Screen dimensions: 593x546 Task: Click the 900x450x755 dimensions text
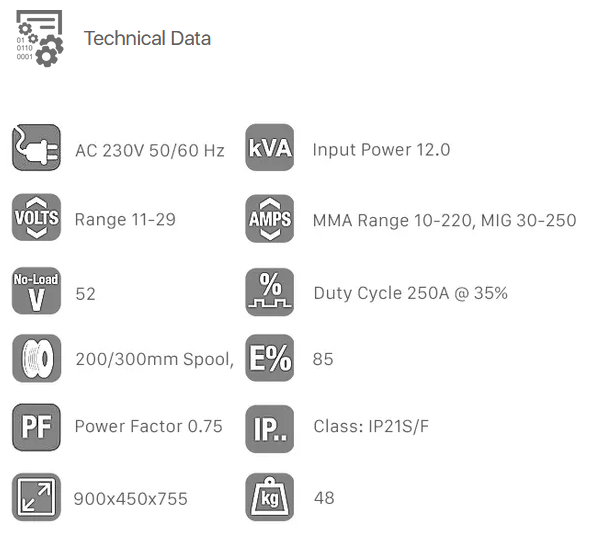(130, 499)
